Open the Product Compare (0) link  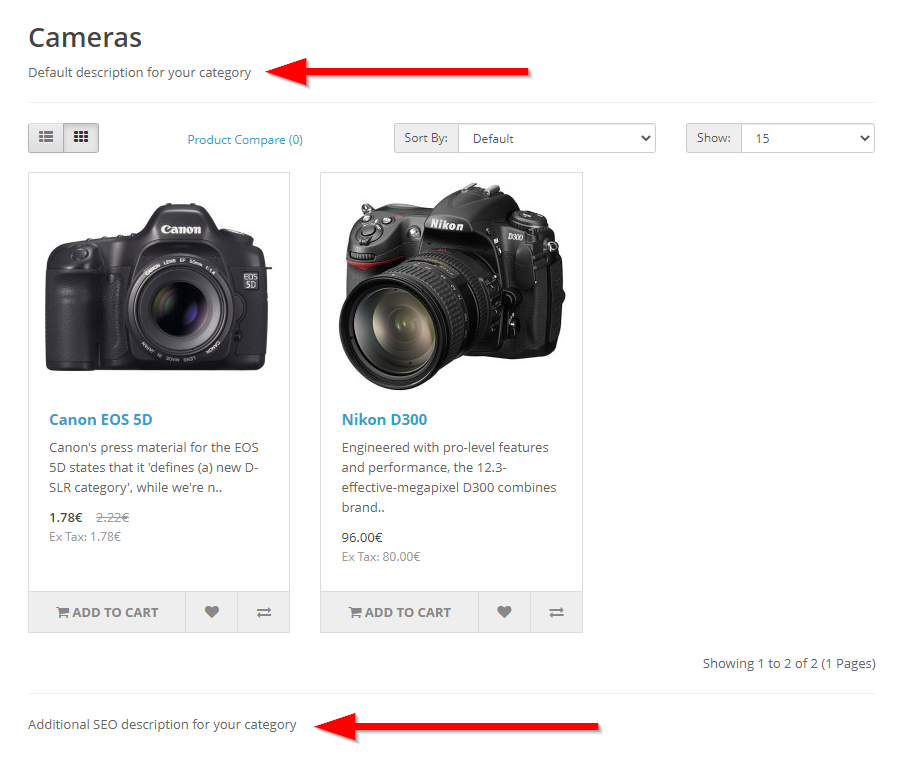pyautogui.click(x=245, y=140)
